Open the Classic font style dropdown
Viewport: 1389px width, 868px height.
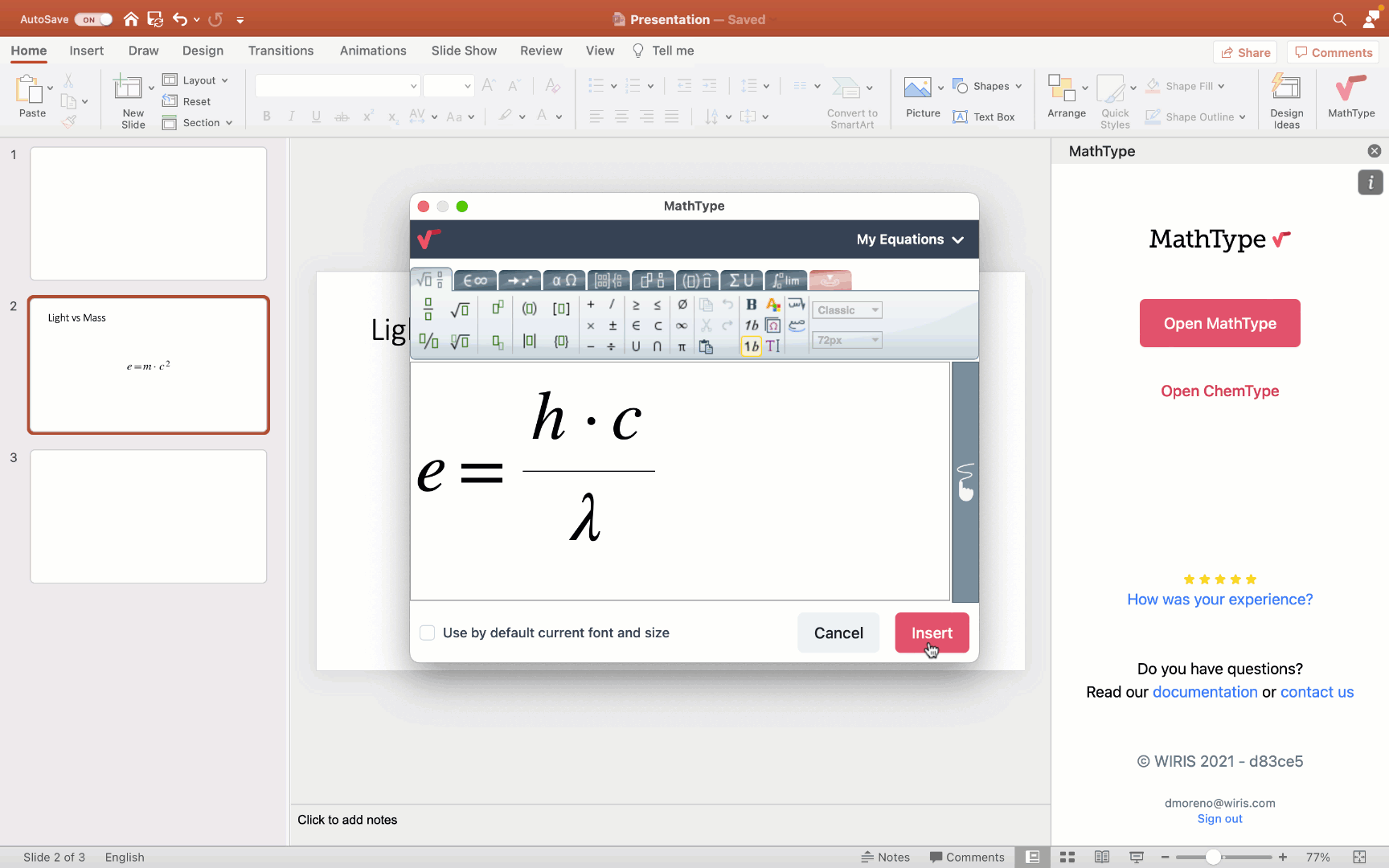click(847, 310)
